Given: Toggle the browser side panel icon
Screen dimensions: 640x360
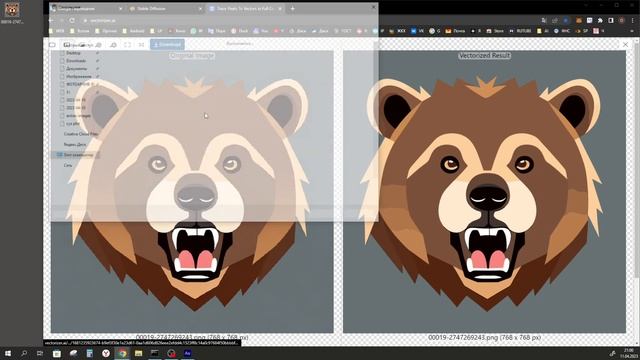Looking at the screenshot, I should pyautogui.click(x=611, y=20).
